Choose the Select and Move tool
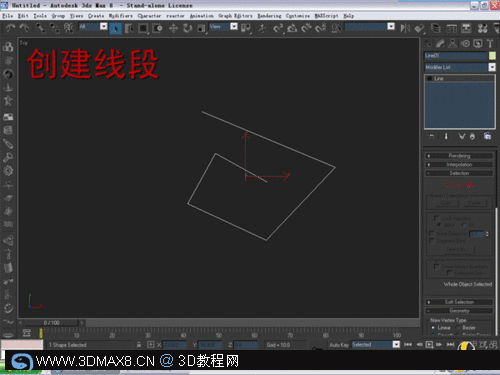The height and width of the screenshot is (375, 500). click(173, 28)
